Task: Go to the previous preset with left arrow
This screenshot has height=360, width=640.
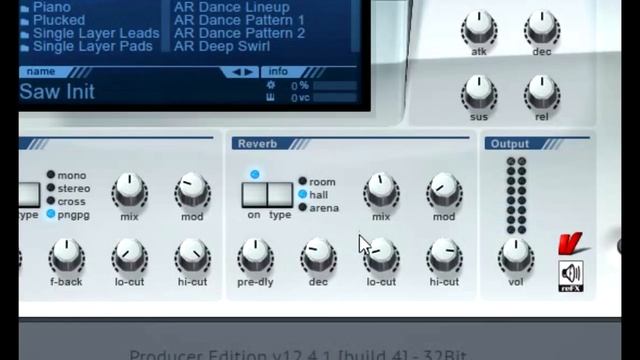Action: [236, 72]
